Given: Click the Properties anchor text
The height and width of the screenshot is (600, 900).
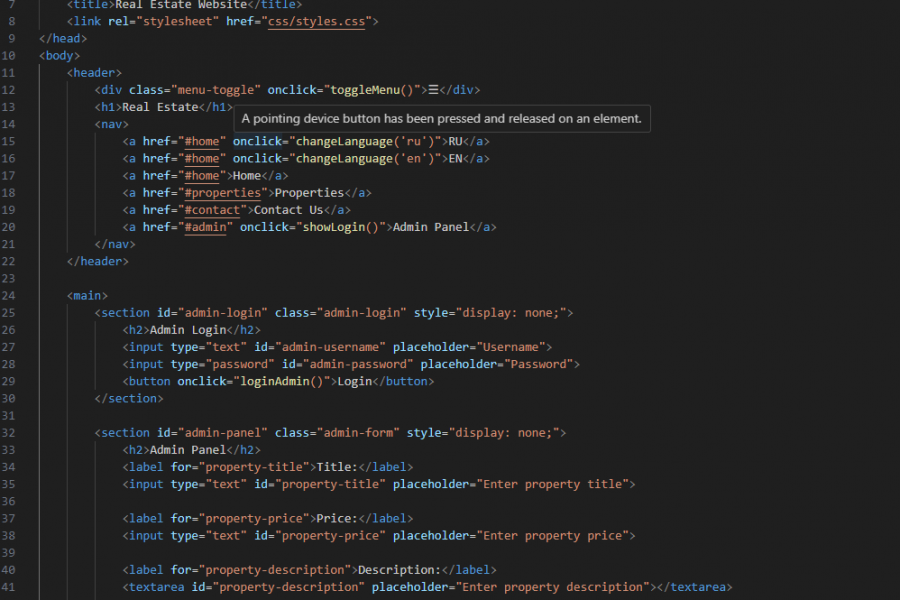Looking at the screenshot, I should pyautogui.click(x=309, y=193).
